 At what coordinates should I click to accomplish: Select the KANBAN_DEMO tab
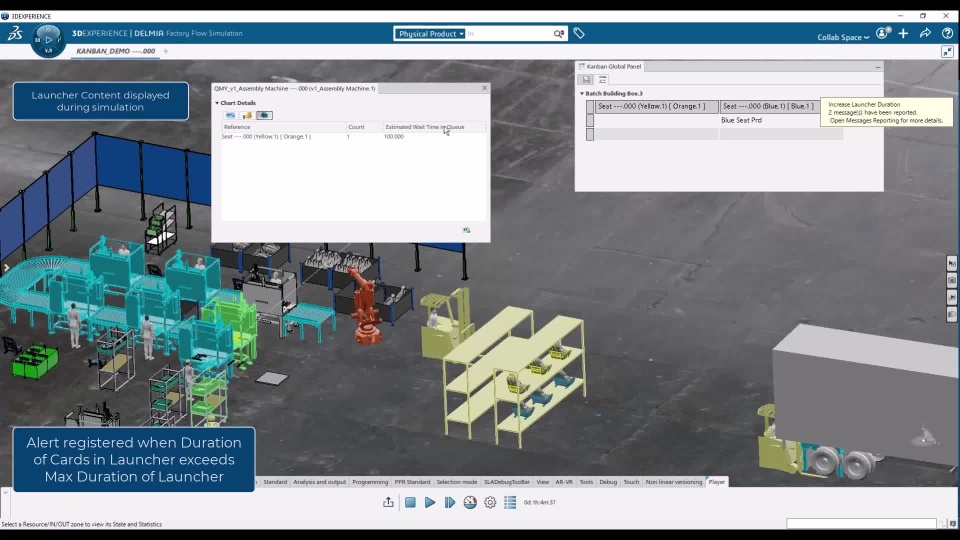tap(116, 51)
